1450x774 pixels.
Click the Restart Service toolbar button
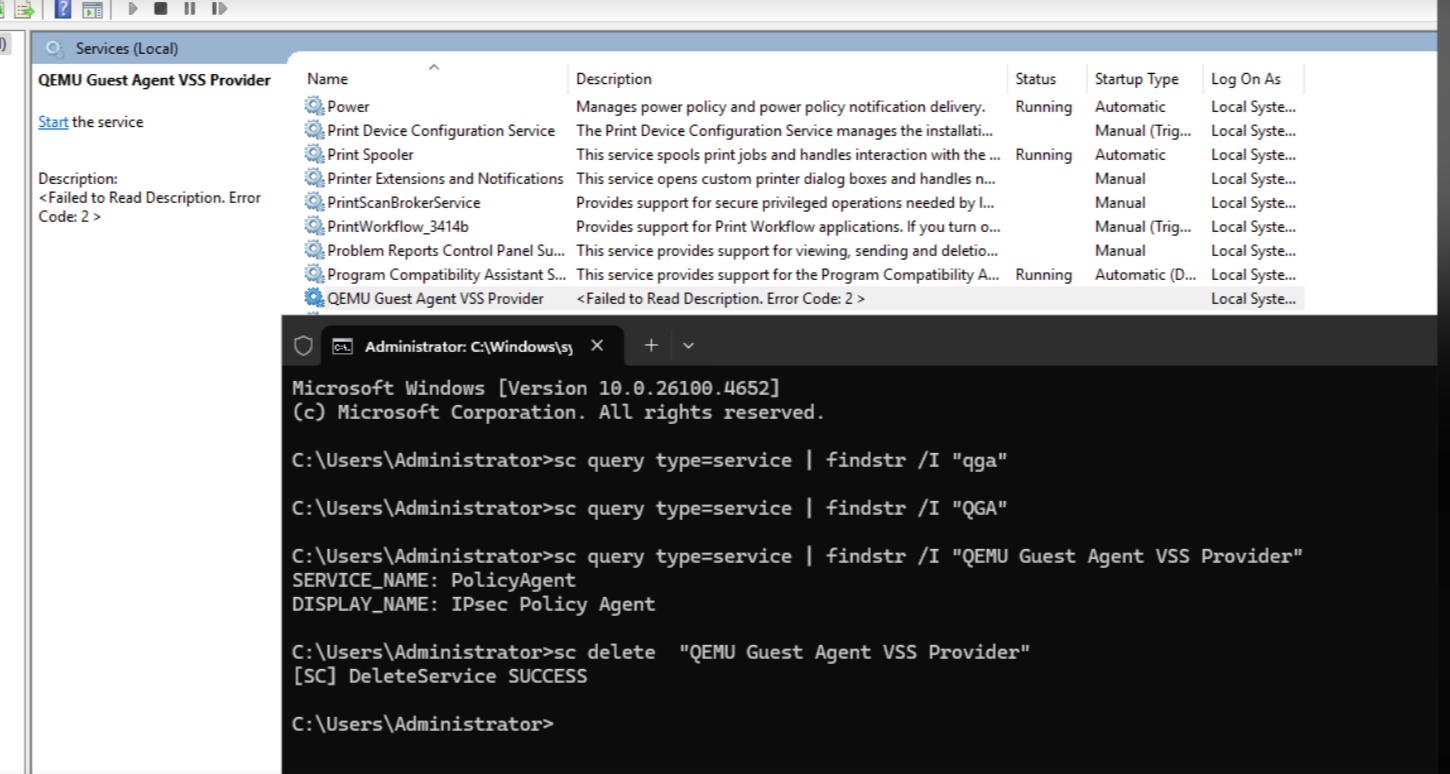(x=219, y=9)
